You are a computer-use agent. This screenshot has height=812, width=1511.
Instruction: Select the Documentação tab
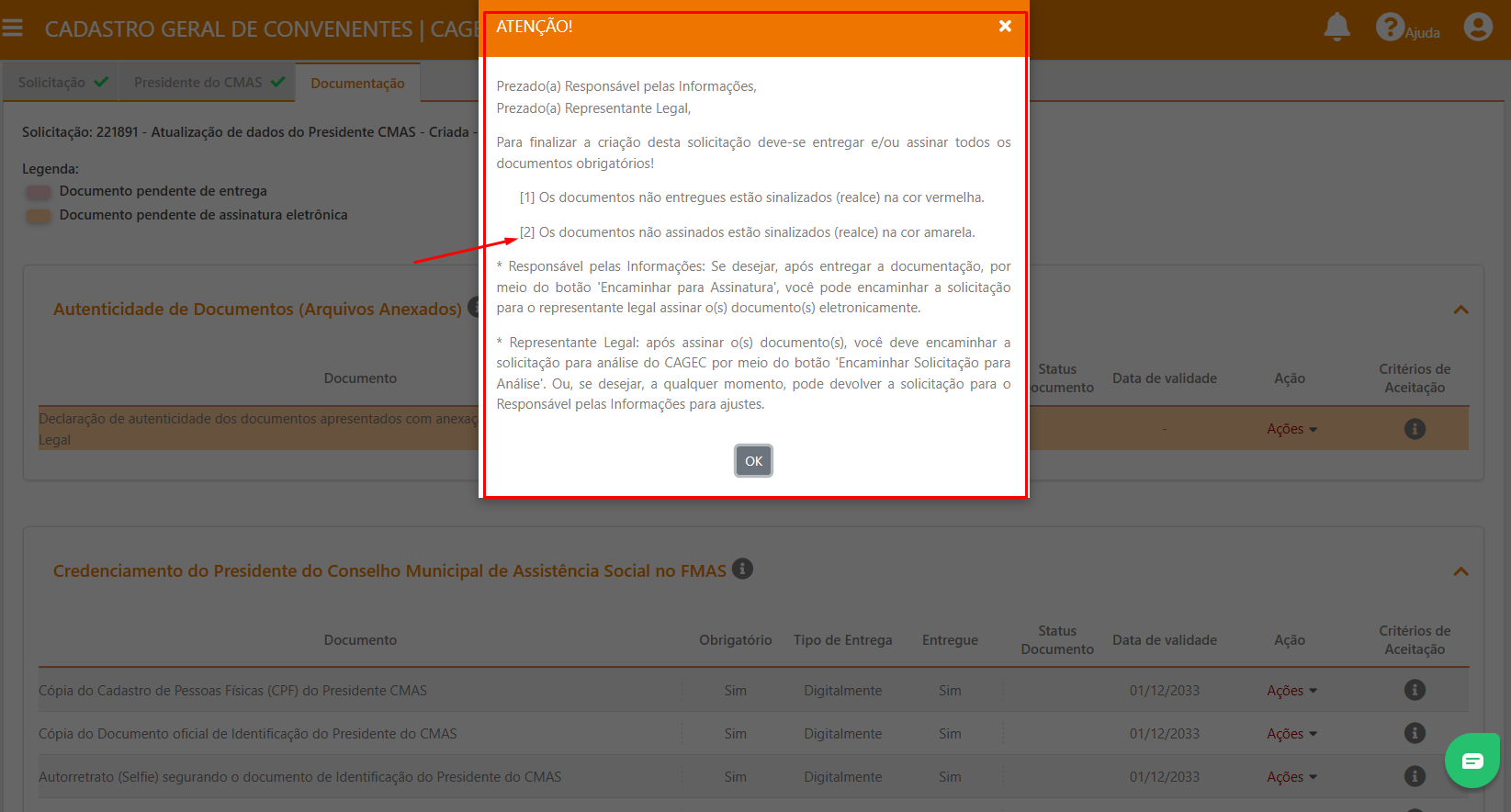pyautogui.click(x=357, y=84)
